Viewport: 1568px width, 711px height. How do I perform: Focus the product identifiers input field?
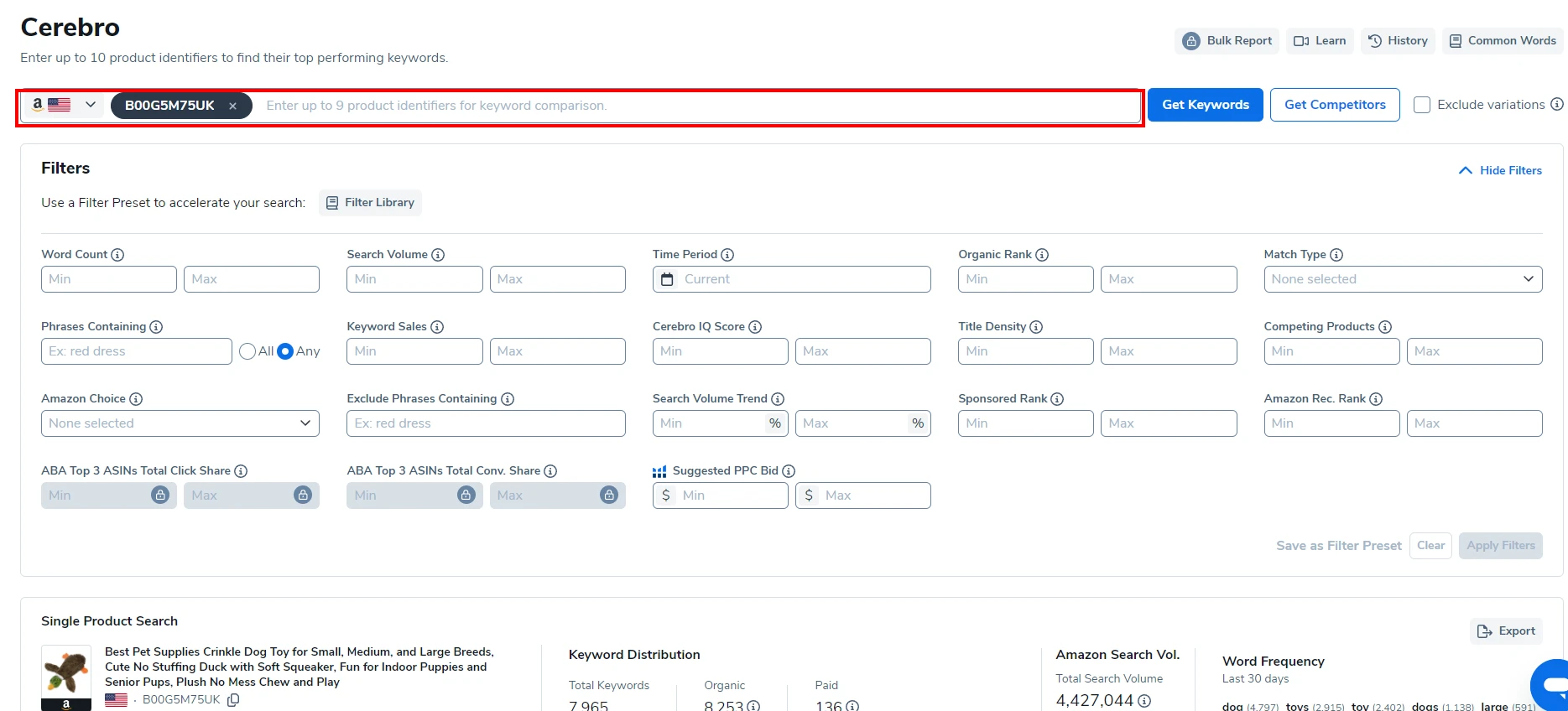click(696, 106)
